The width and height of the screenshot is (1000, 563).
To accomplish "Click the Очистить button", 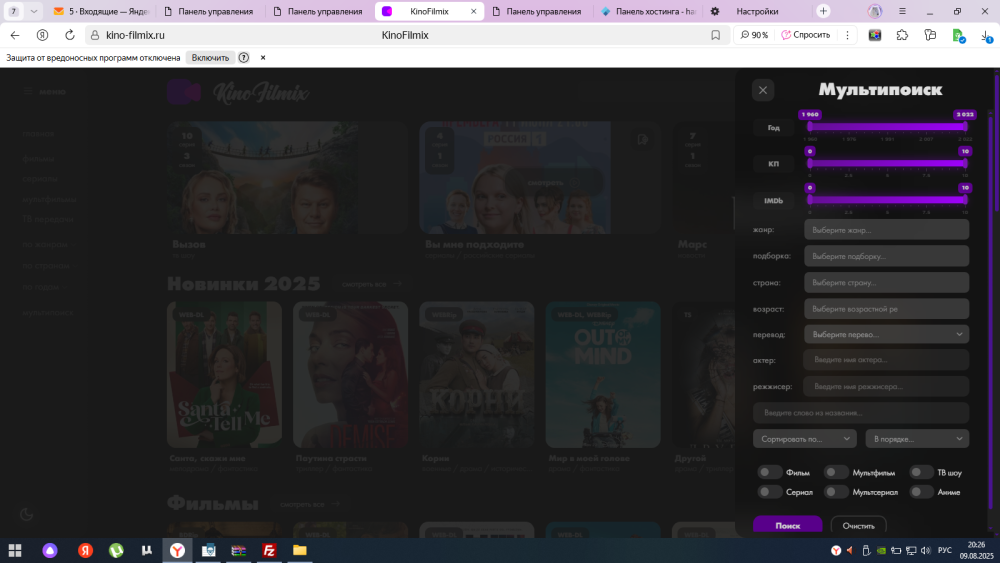I will pos(858,525).
